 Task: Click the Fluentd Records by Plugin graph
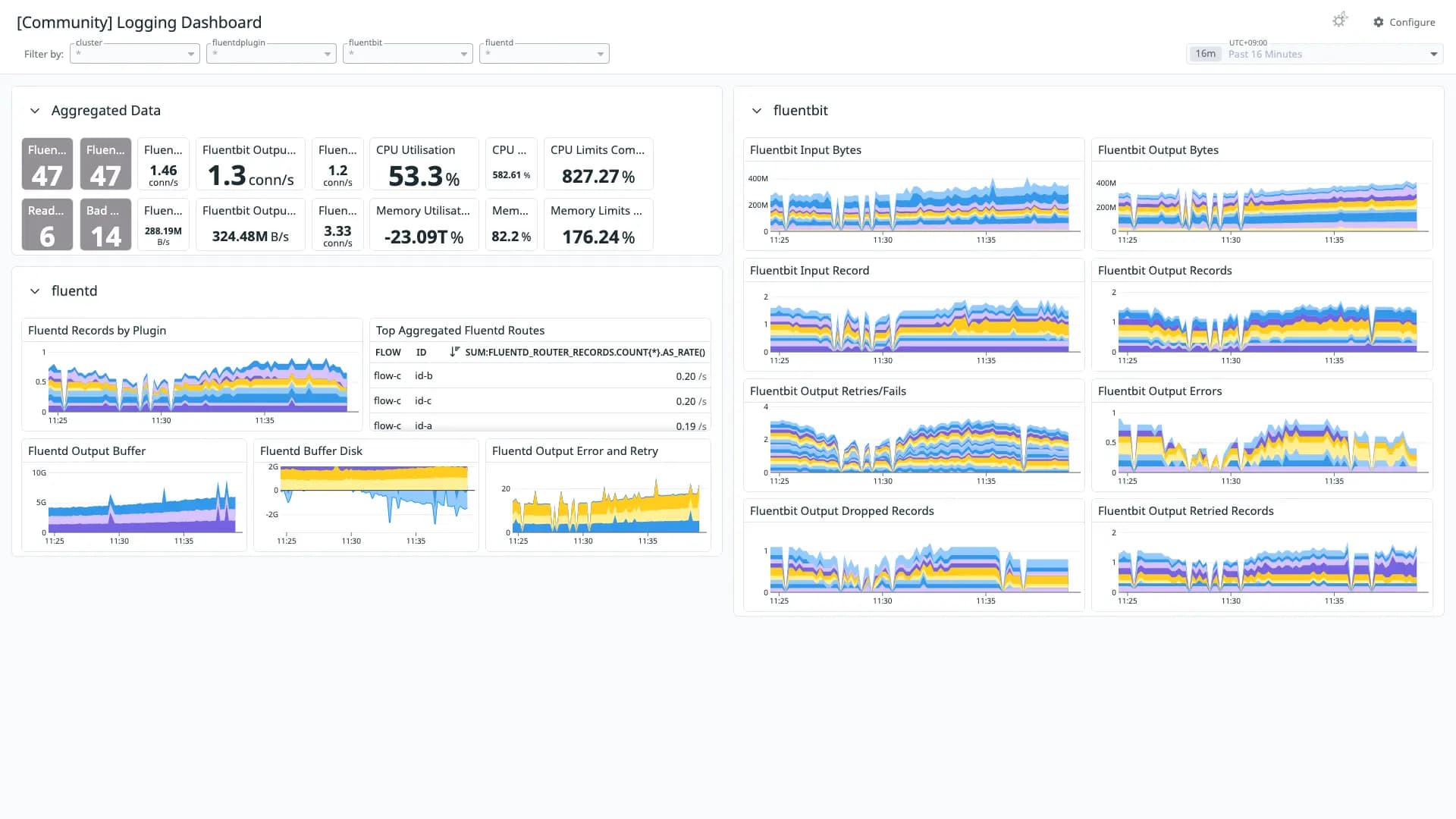point(192,375)
